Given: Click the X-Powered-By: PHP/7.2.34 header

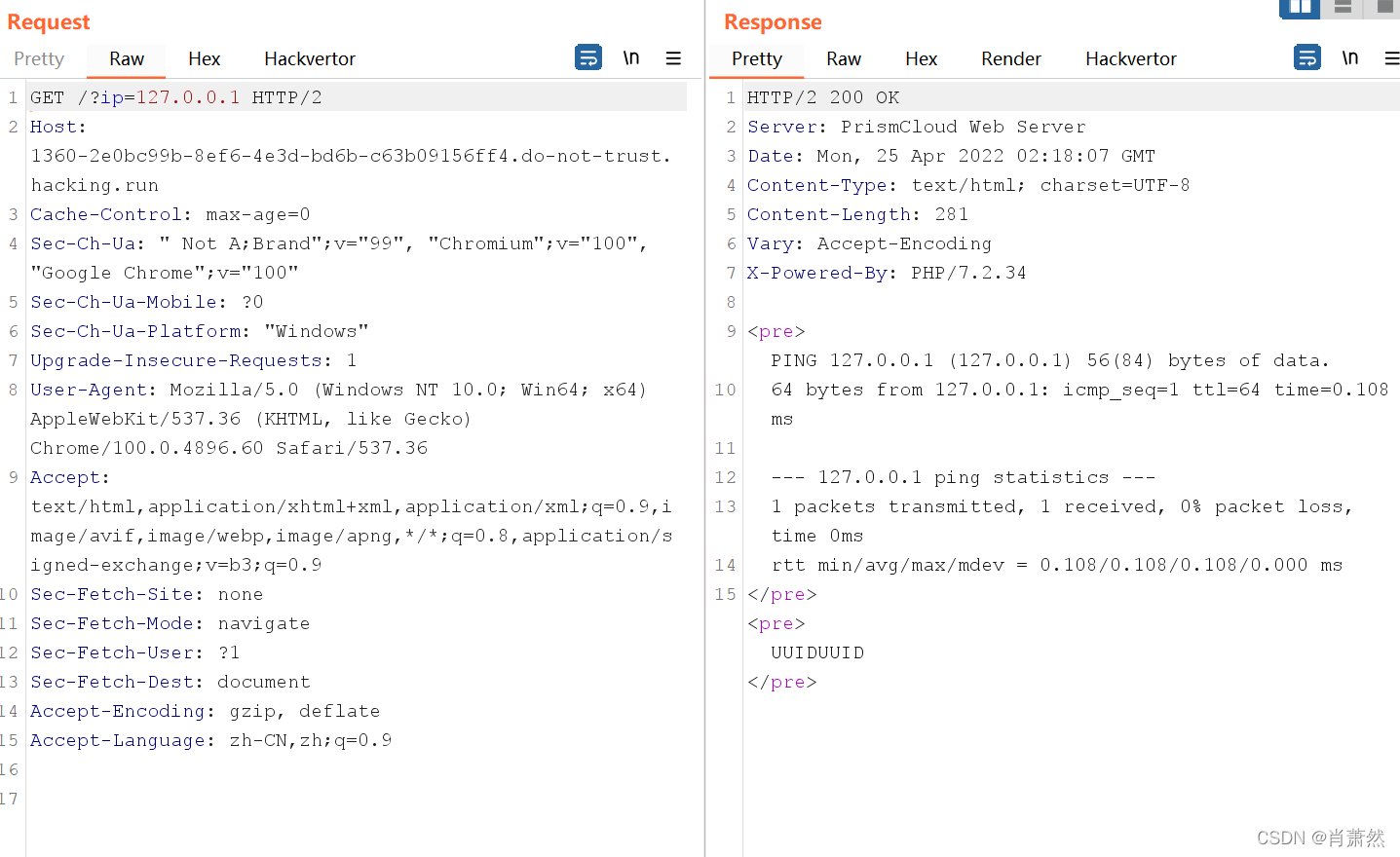Looking at the screenshot, I should [888, 273].
